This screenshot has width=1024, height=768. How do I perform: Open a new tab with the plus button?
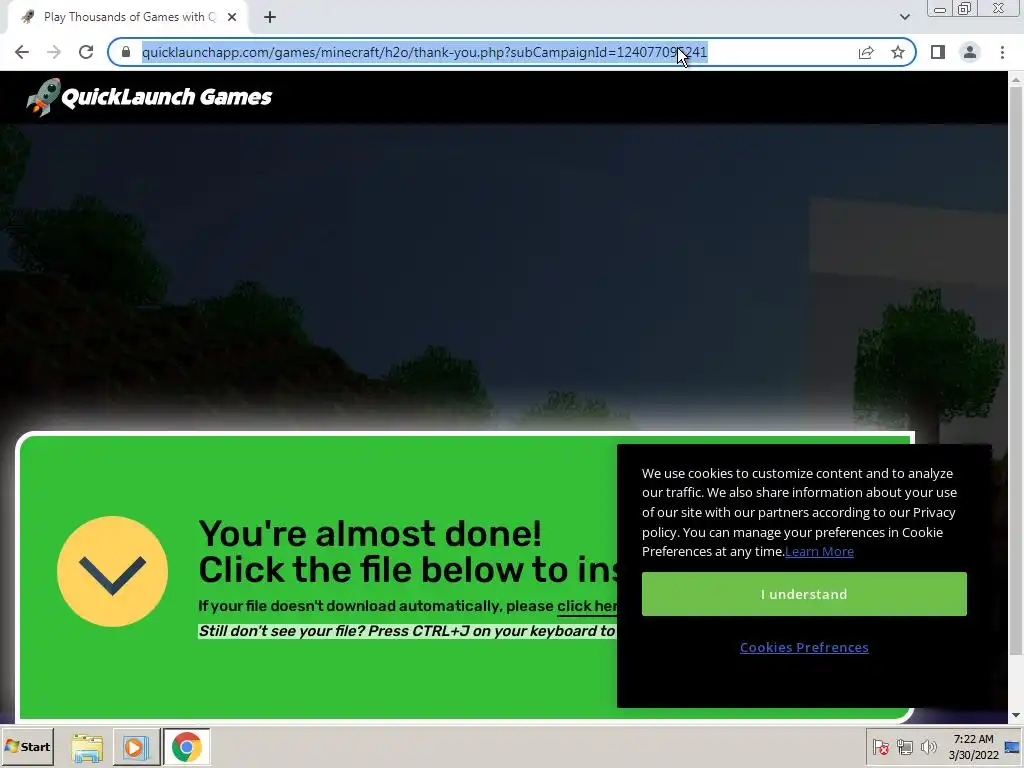(270, 18)
